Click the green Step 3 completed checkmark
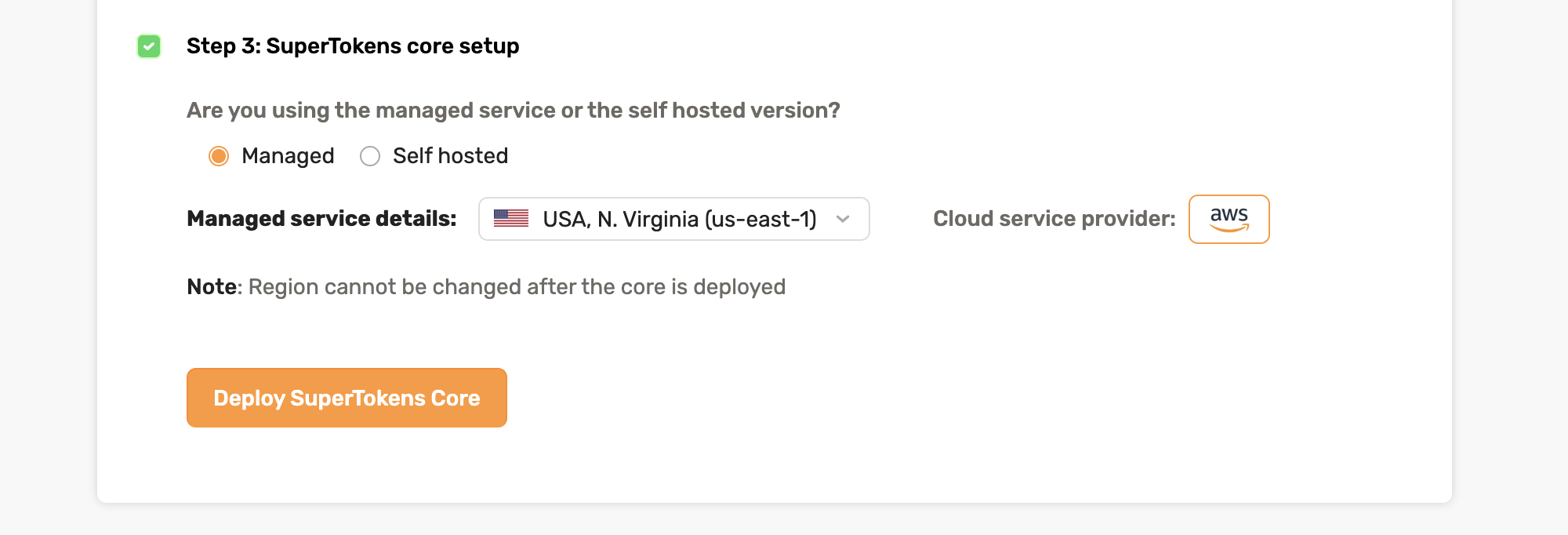Screen dimensions: 1568x535 [149, 46]
